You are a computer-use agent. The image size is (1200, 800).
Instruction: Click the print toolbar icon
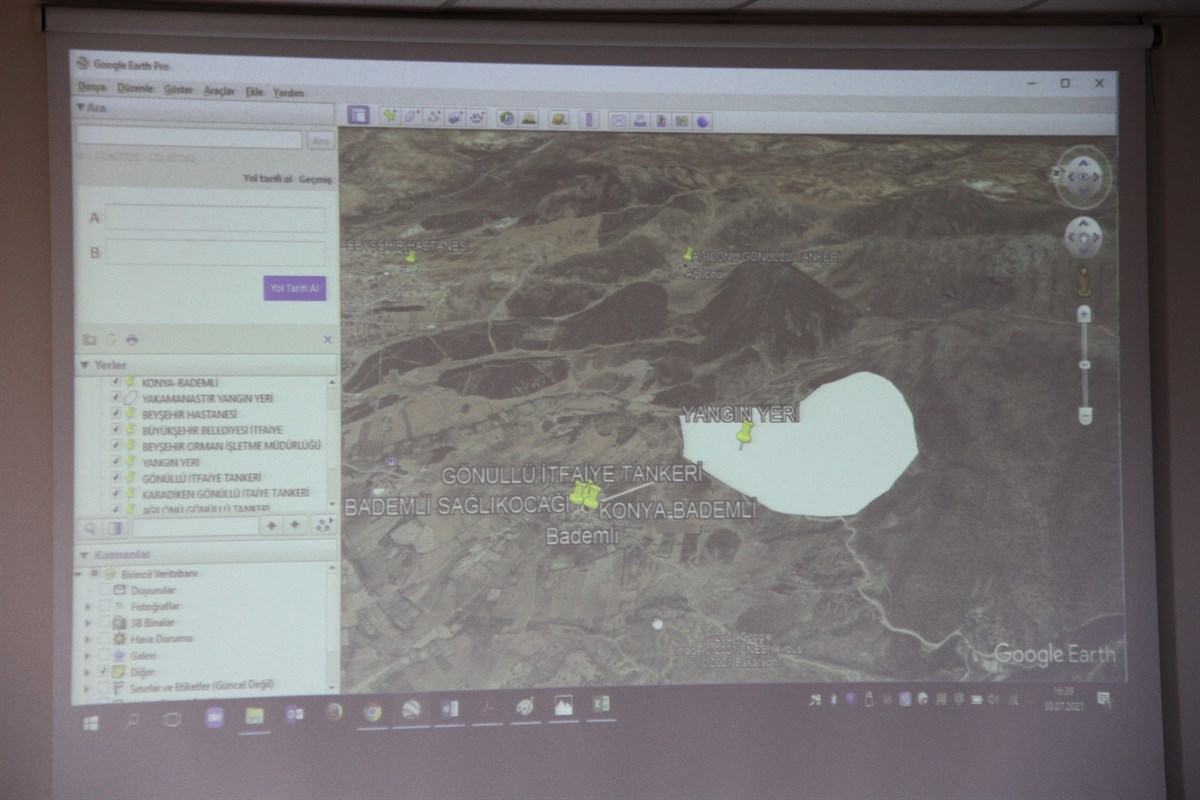click(641, 120)
